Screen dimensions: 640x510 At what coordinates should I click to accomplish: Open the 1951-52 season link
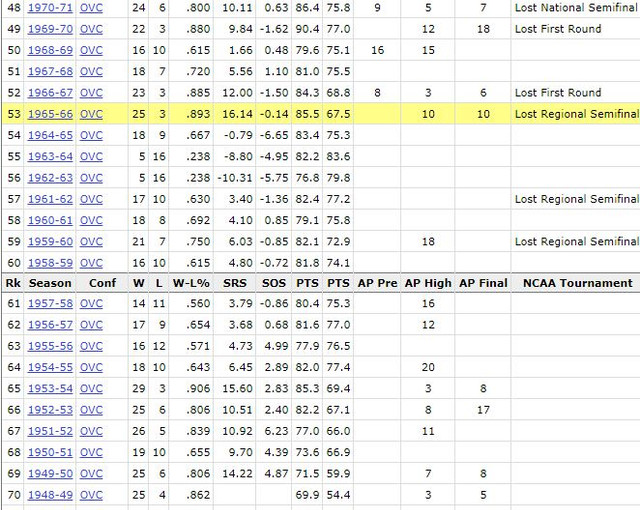point(50,431)
